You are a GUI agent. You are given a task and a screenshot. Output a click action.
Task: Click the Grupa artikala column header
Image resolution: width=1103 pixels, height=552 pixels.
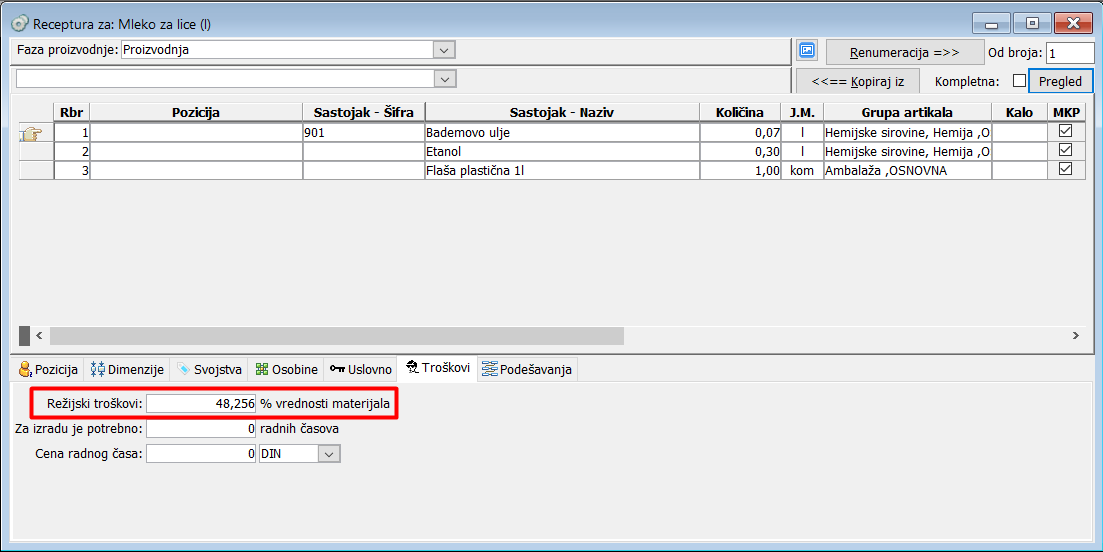pyautogui.click(x=907, y=113)
